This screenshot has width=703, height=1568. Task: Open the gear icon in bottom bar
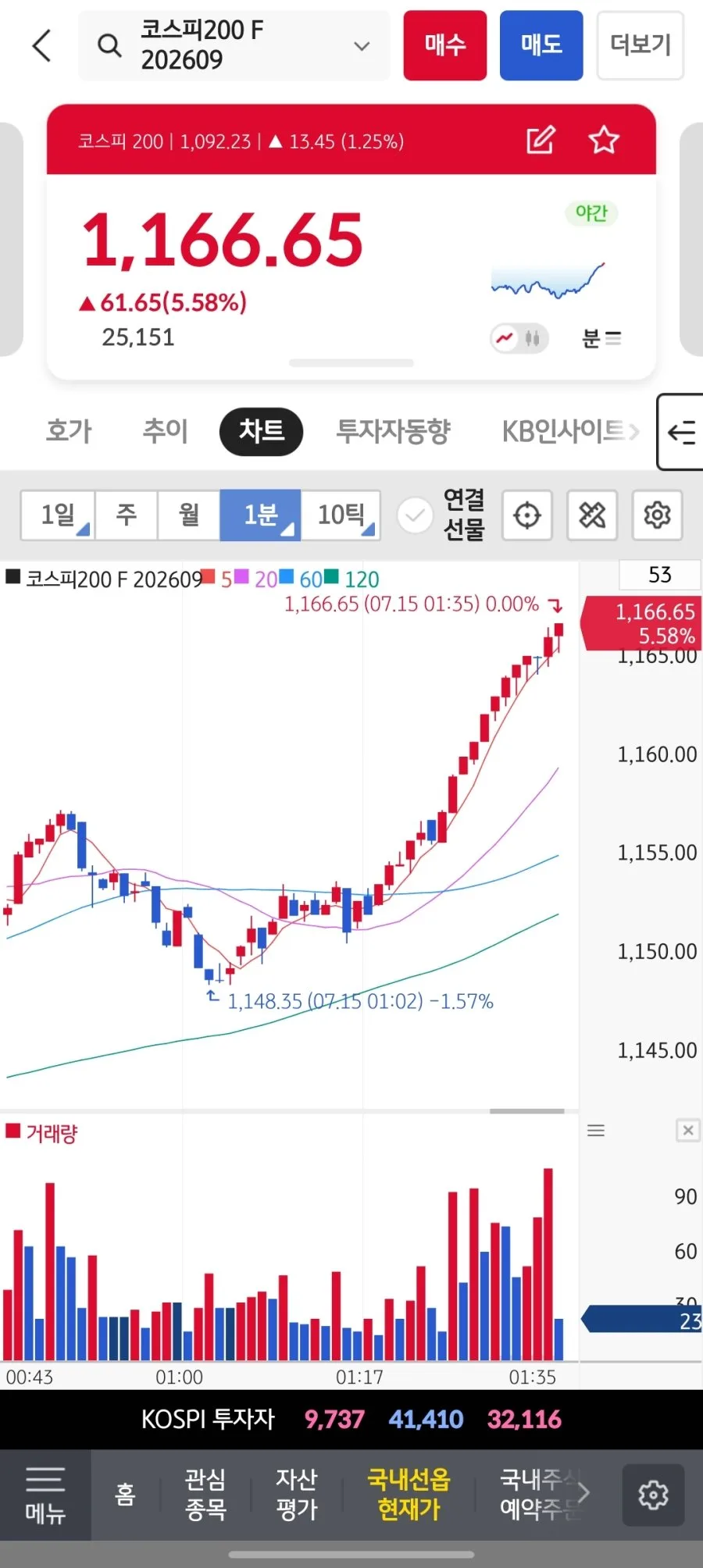coord(653,1495)
